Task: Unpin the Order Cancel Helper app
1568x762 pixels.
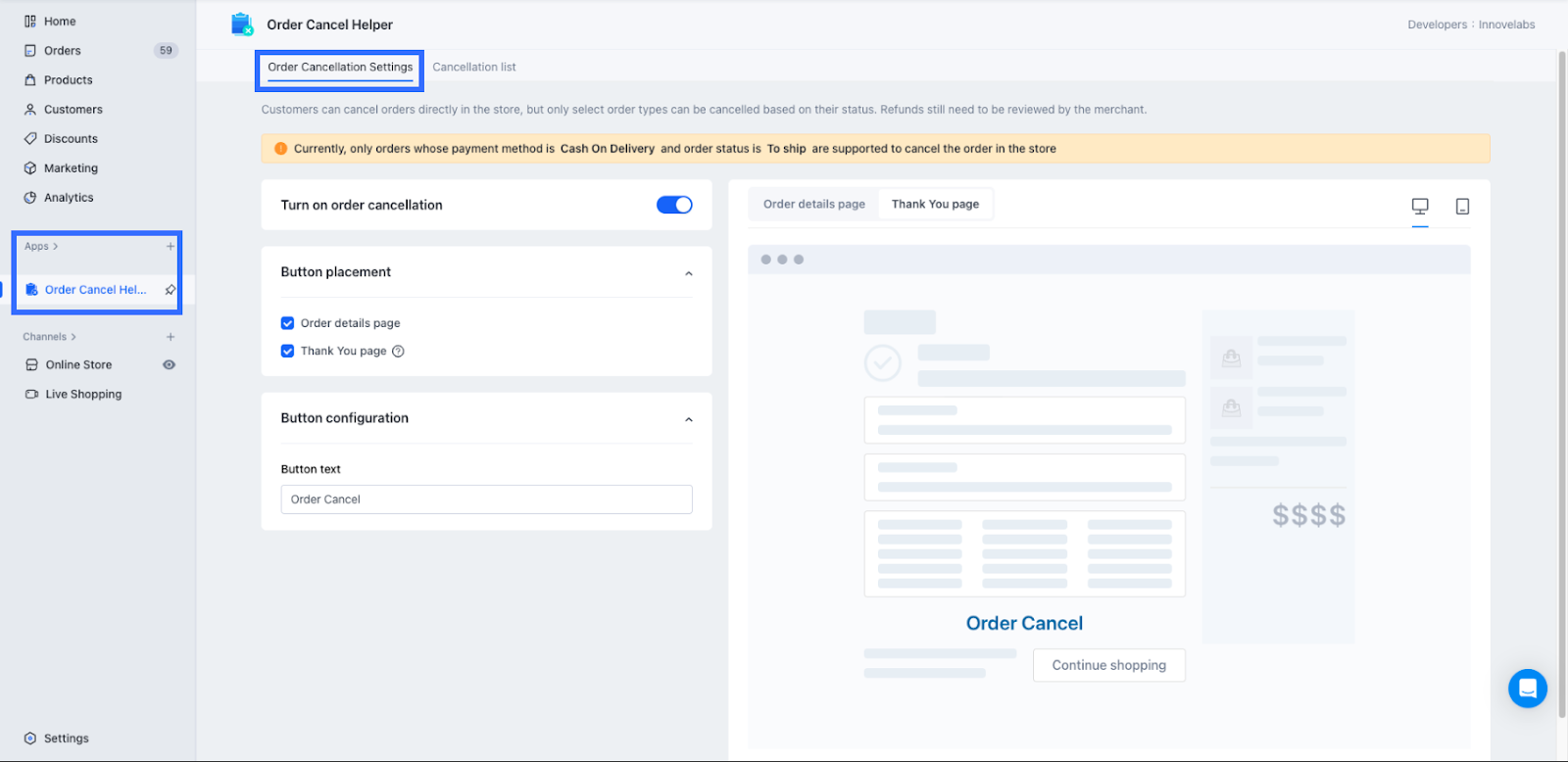Action: [x=171, y=290]
